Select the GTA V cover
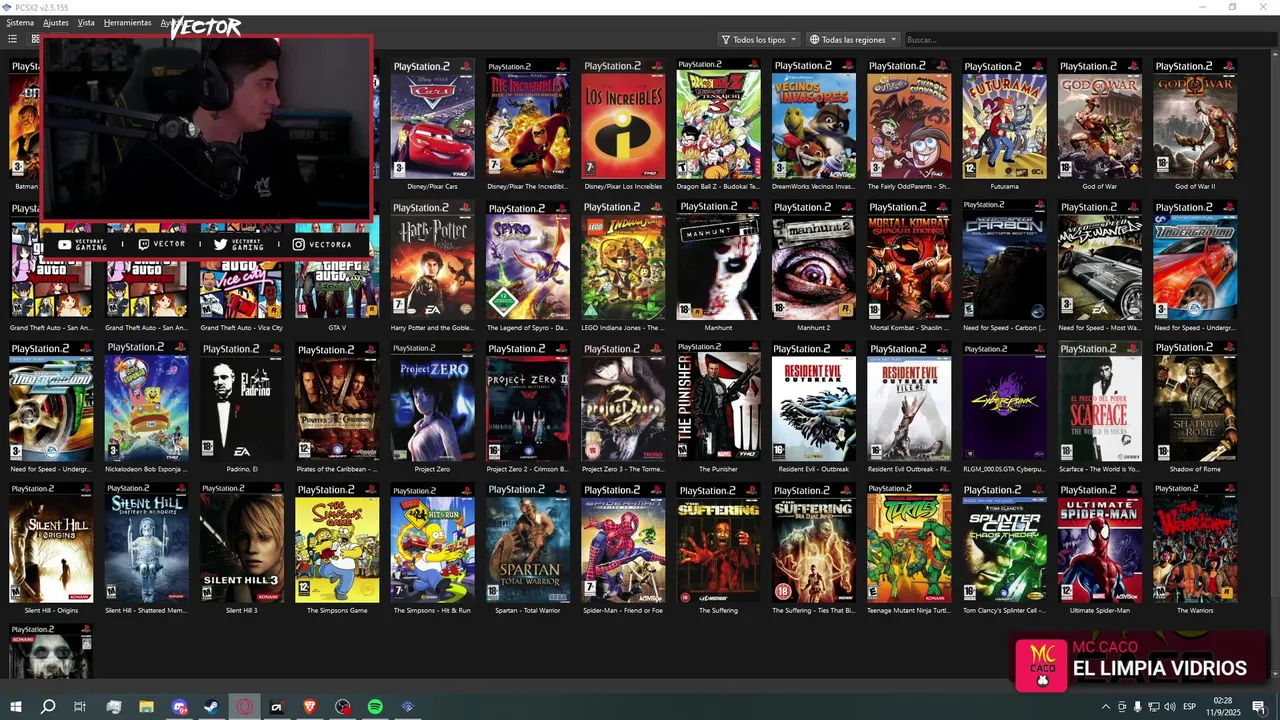Screen dimensions: 1280x720 337,290
